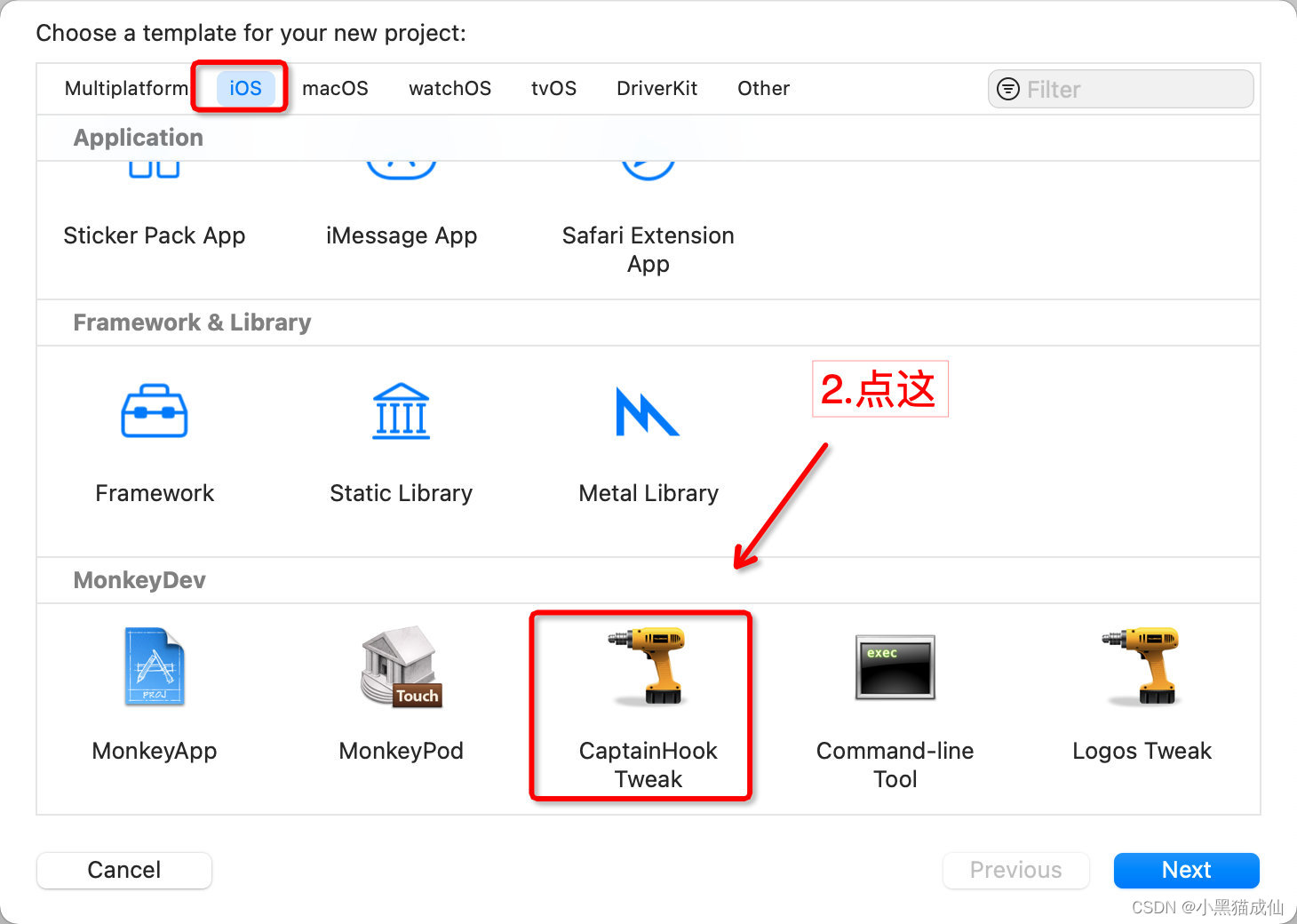Click the Framework template label
Viewport: 1297px width, 924px height.
pyautogui.click(x=155, y=493)
